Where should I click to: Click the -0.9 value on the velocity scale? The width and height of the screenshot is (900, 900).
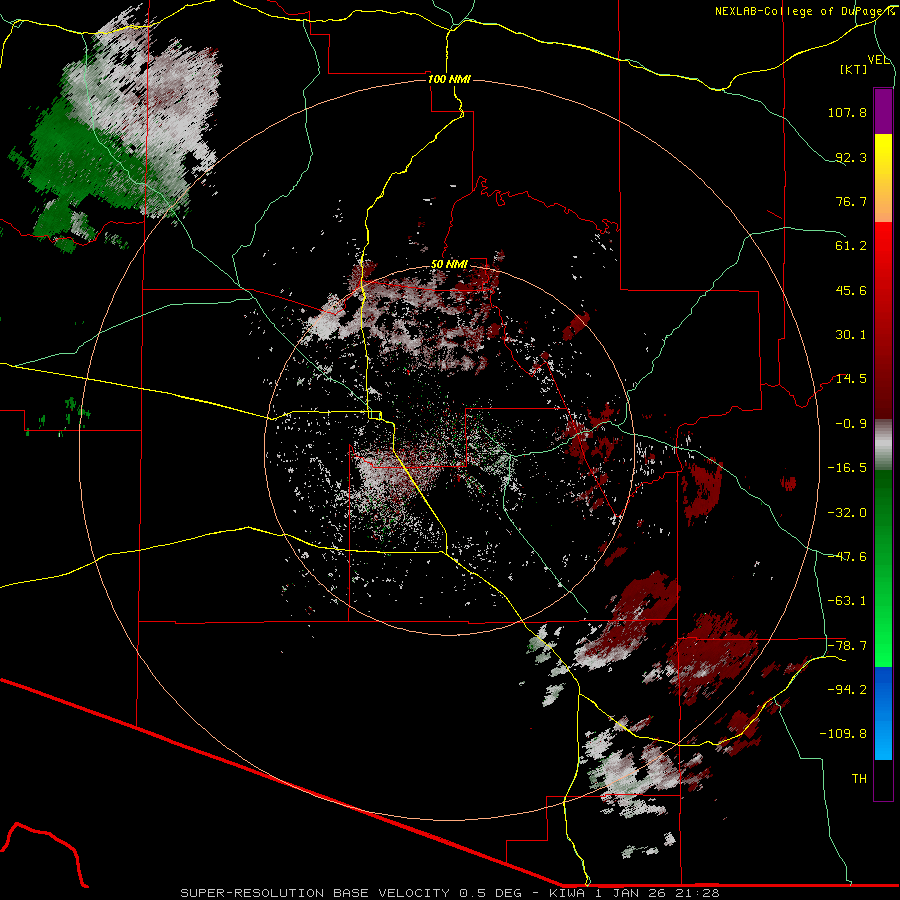pos(851,424)
